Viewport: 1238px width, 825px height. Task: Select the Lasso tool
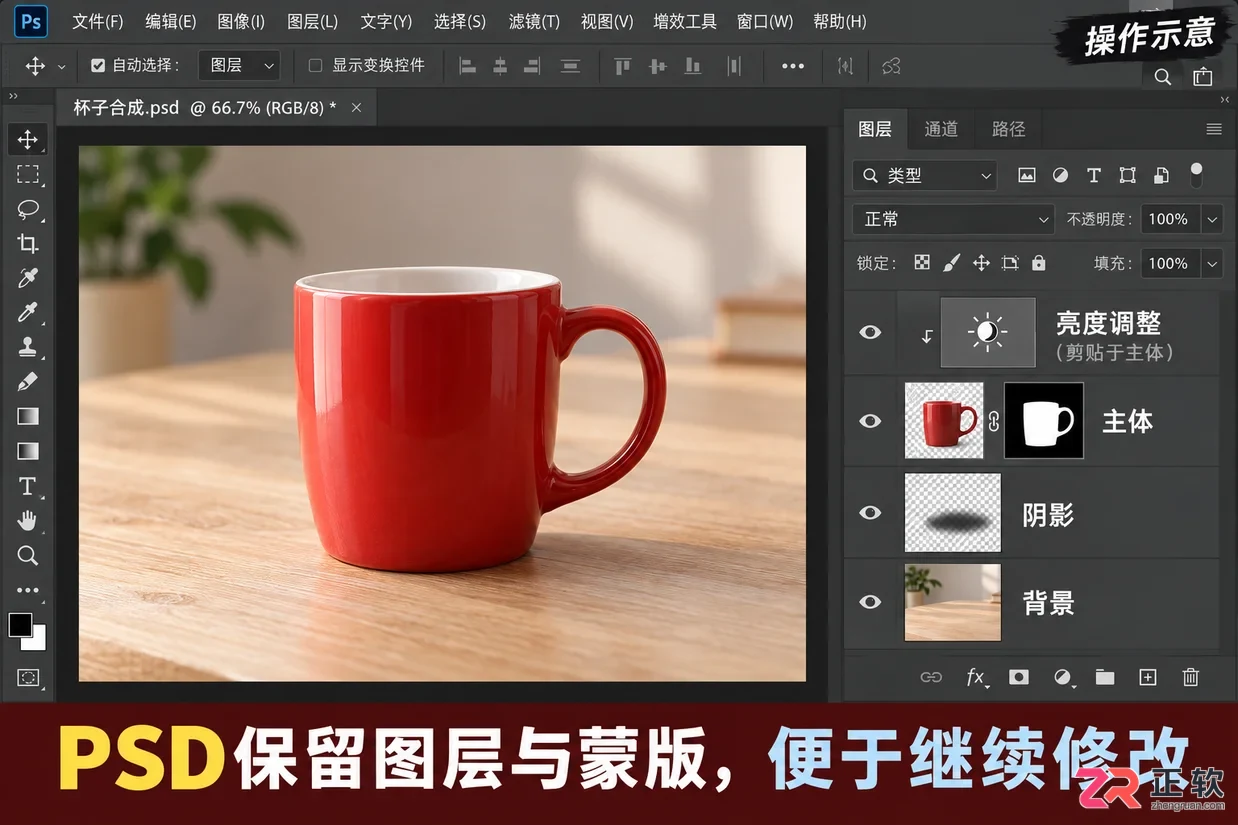coord(27,209)
